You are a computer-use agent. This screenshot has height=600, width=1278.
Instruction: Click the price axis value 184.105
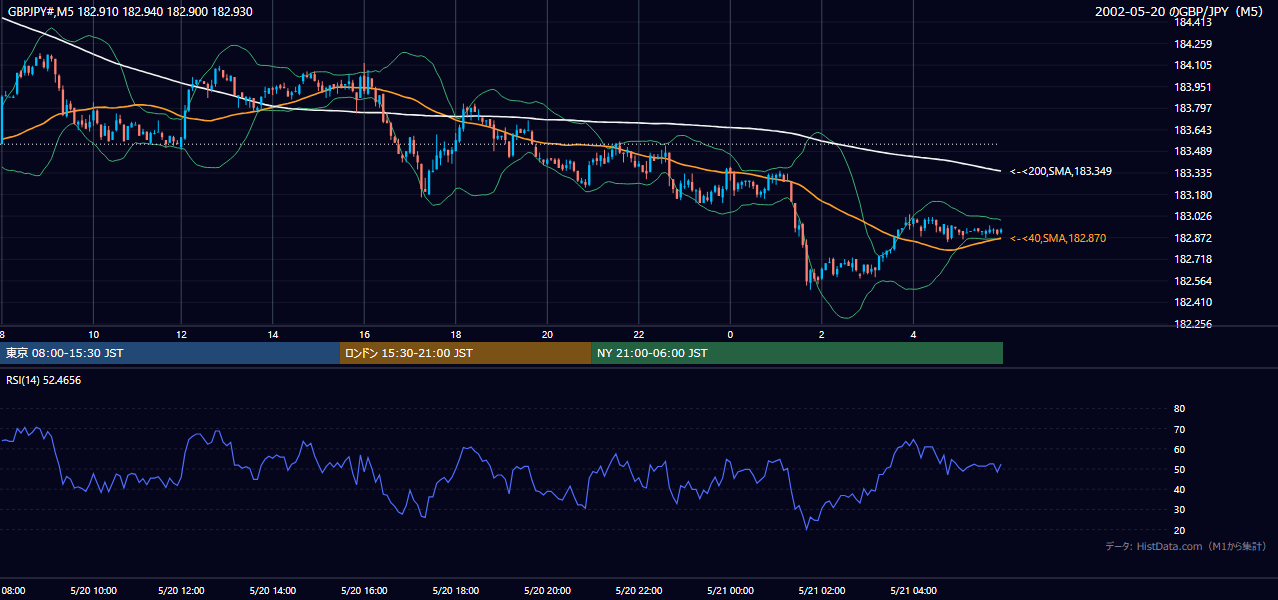(1193, 65)
